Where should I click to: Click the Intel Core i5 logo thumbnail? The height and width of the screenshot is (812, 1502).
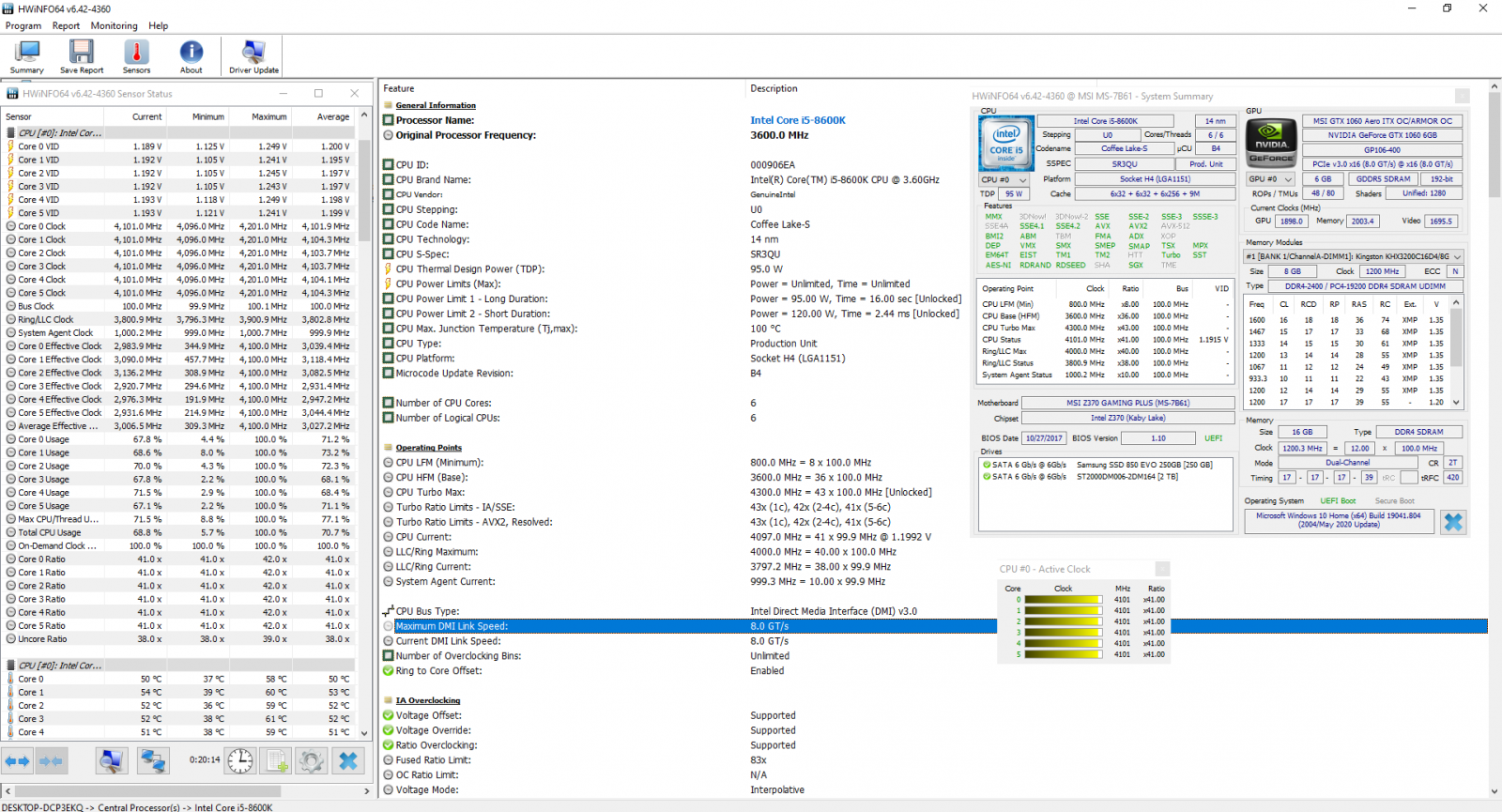[1006, 142]
